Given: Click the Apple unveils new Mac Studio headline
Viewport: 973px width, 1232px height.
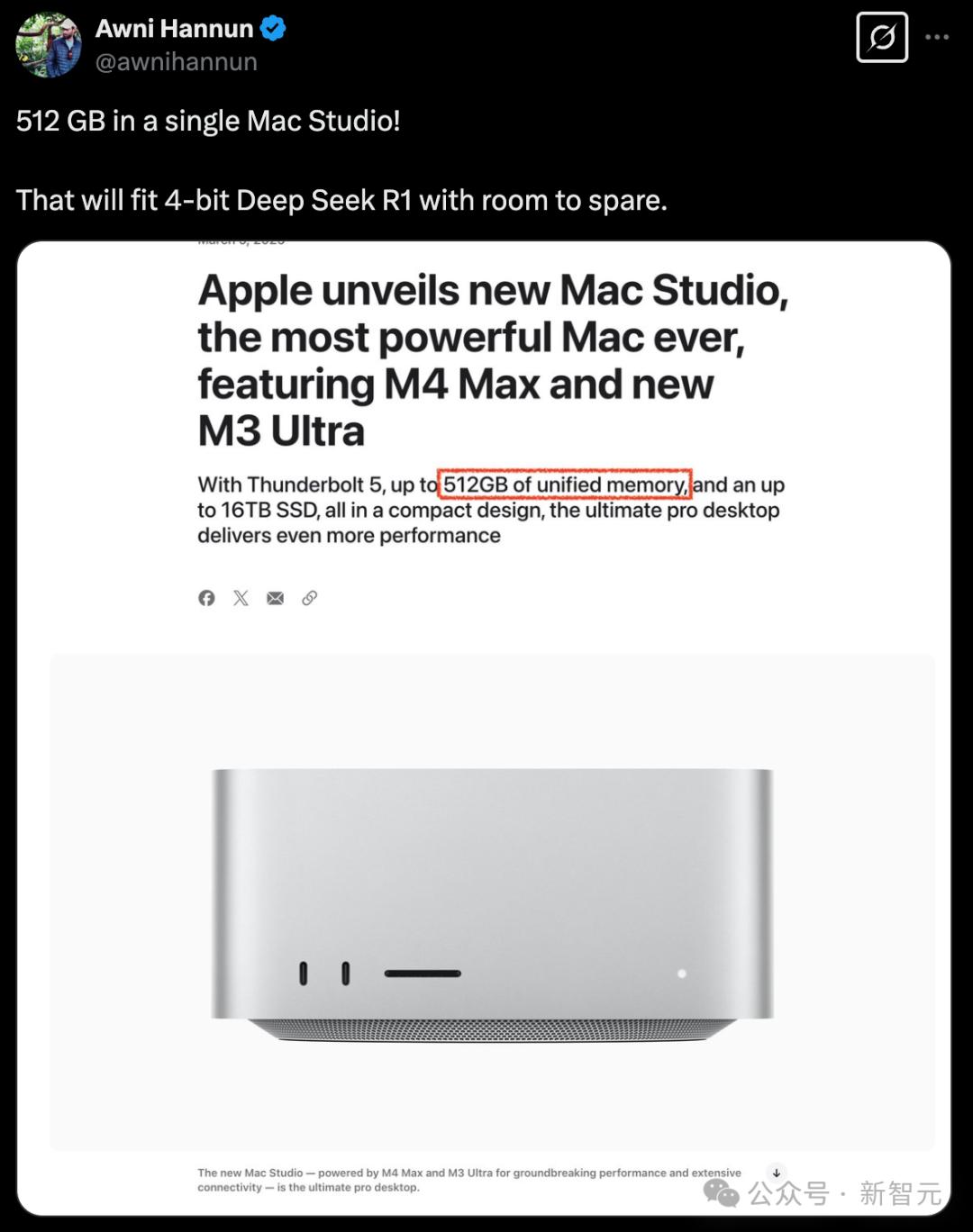Looking at the screenshot, I should (x=493, y=360).
